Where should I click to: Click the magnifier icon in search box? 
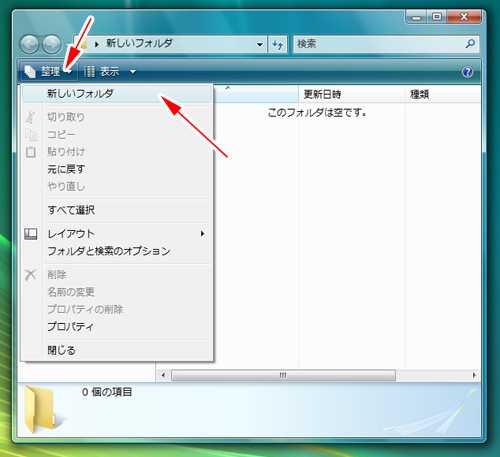tap(470, 43)
